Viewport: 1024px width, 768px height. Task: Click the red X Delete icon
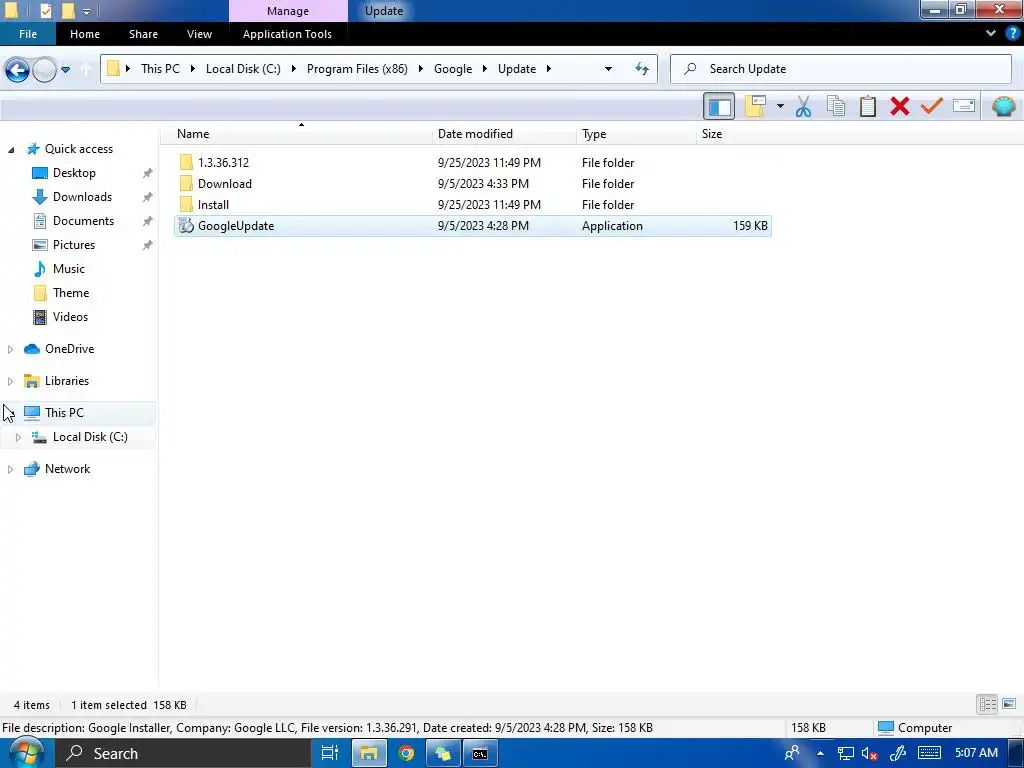point(900,106)
